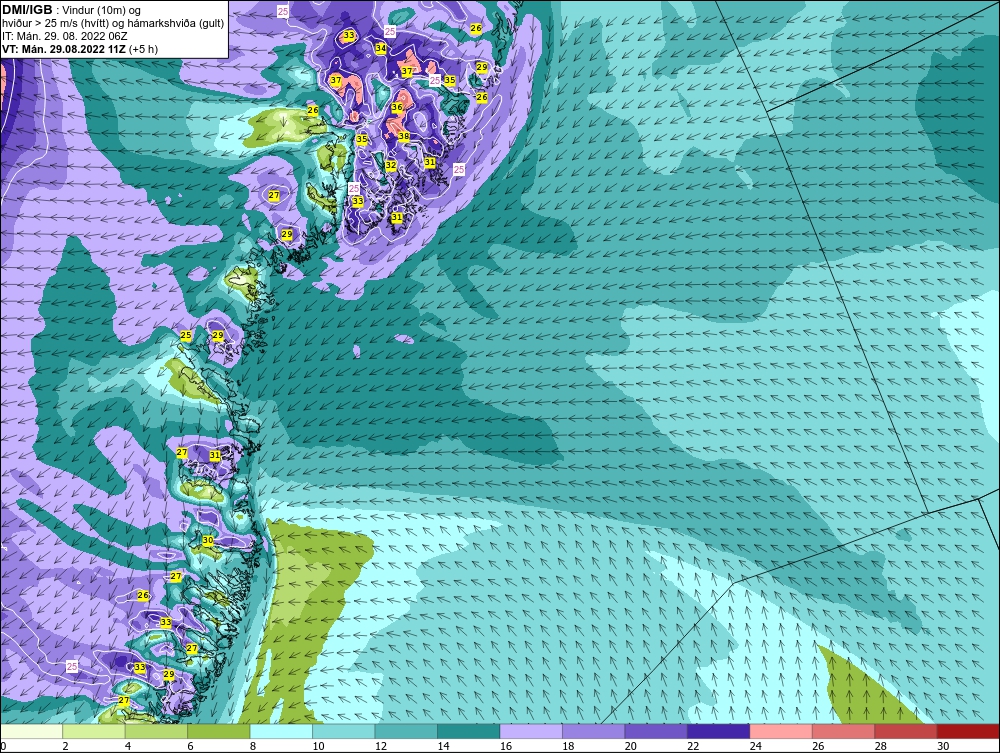Click the title line beginning "hviður > 25 m/s"
The width and height of the screenshot is (1000, 753).
[x=113, y=24]
